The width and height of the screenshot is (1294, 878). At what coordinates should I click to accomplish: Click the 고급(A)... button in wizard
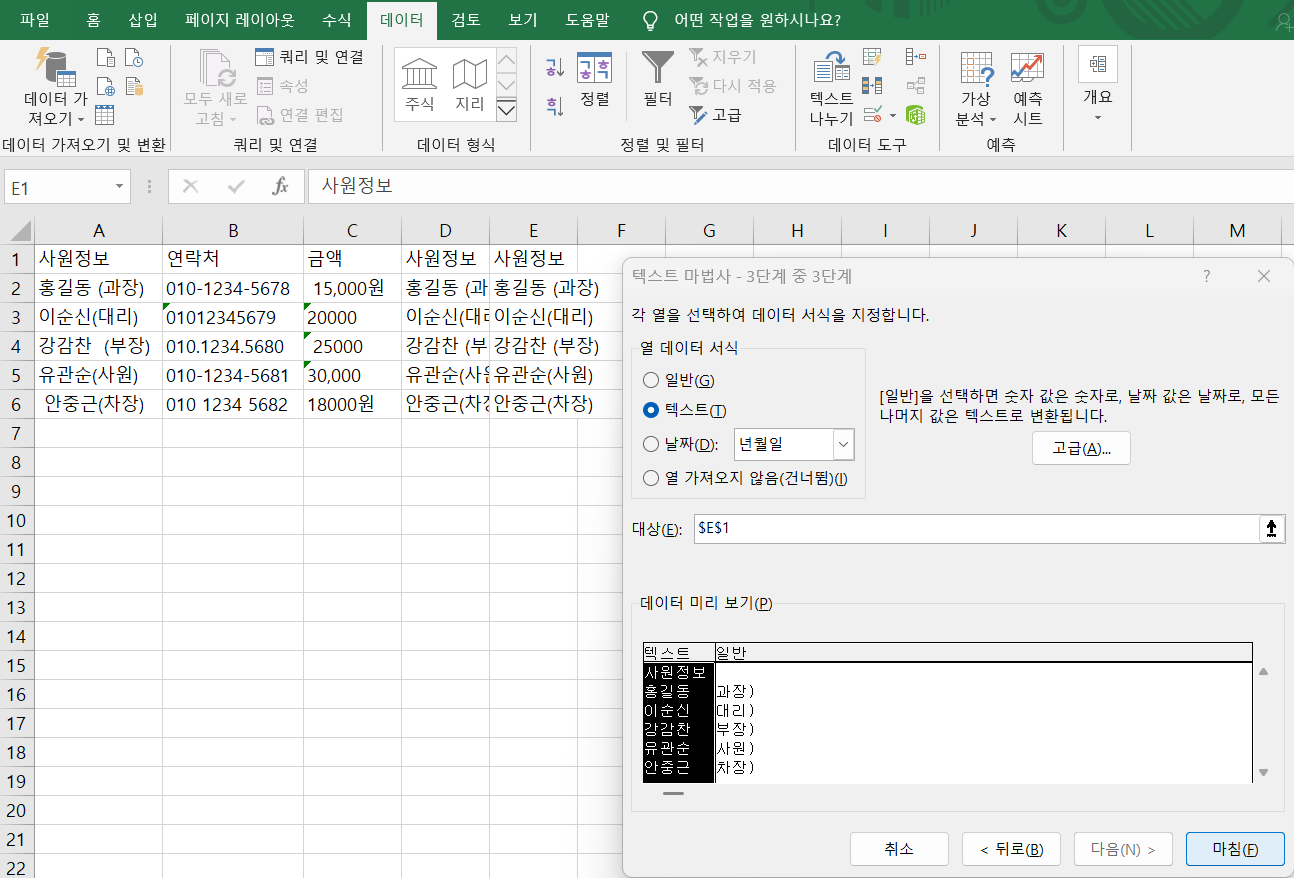(x=1081, y=448)
